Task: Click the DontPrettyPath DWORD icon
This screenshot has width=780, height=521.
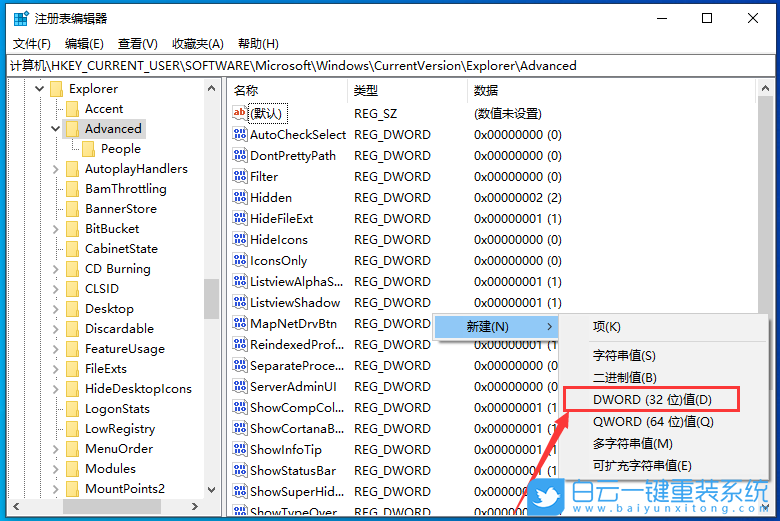Action: [x=239, y=155]
